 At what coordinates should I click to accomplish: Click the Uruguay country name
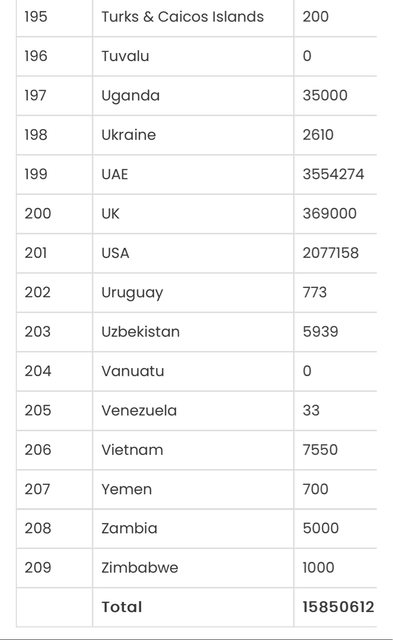[132, 292]
